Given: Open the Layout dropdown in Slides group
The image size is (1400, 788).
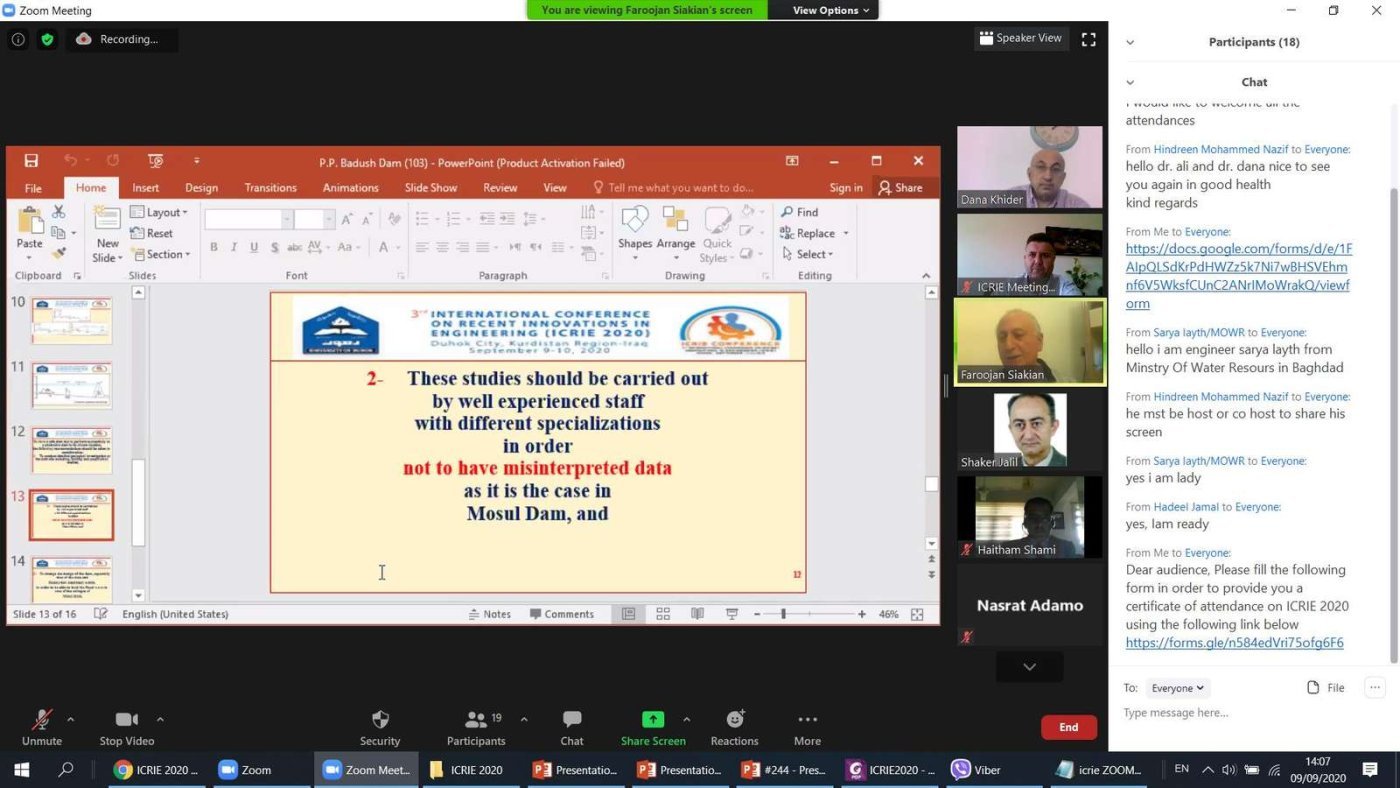Looking at the screenshot, I should point(159,212).
